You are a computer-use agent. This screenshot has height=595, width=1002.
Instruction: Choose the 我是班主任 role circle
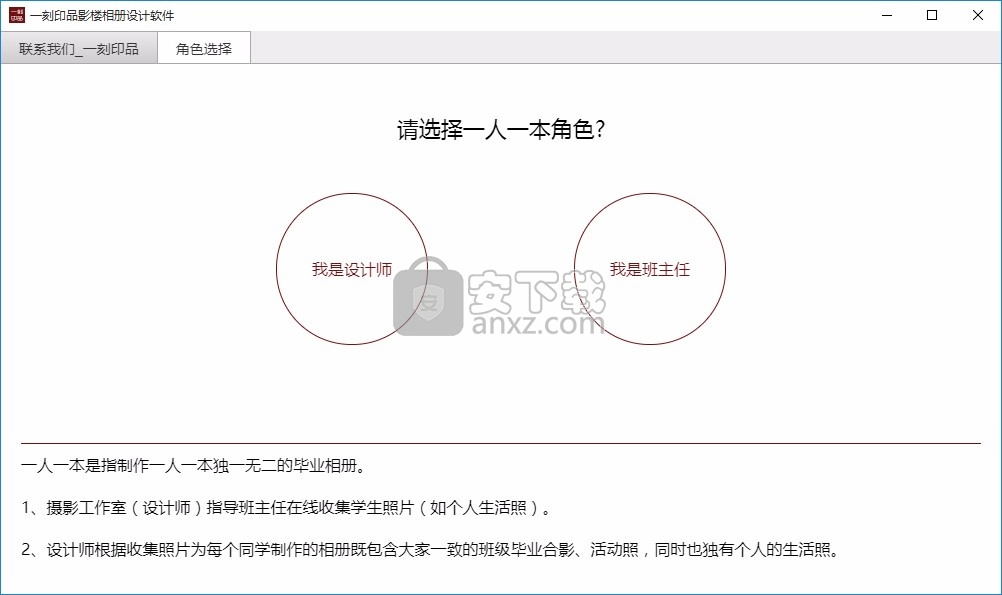click(649, 269)
